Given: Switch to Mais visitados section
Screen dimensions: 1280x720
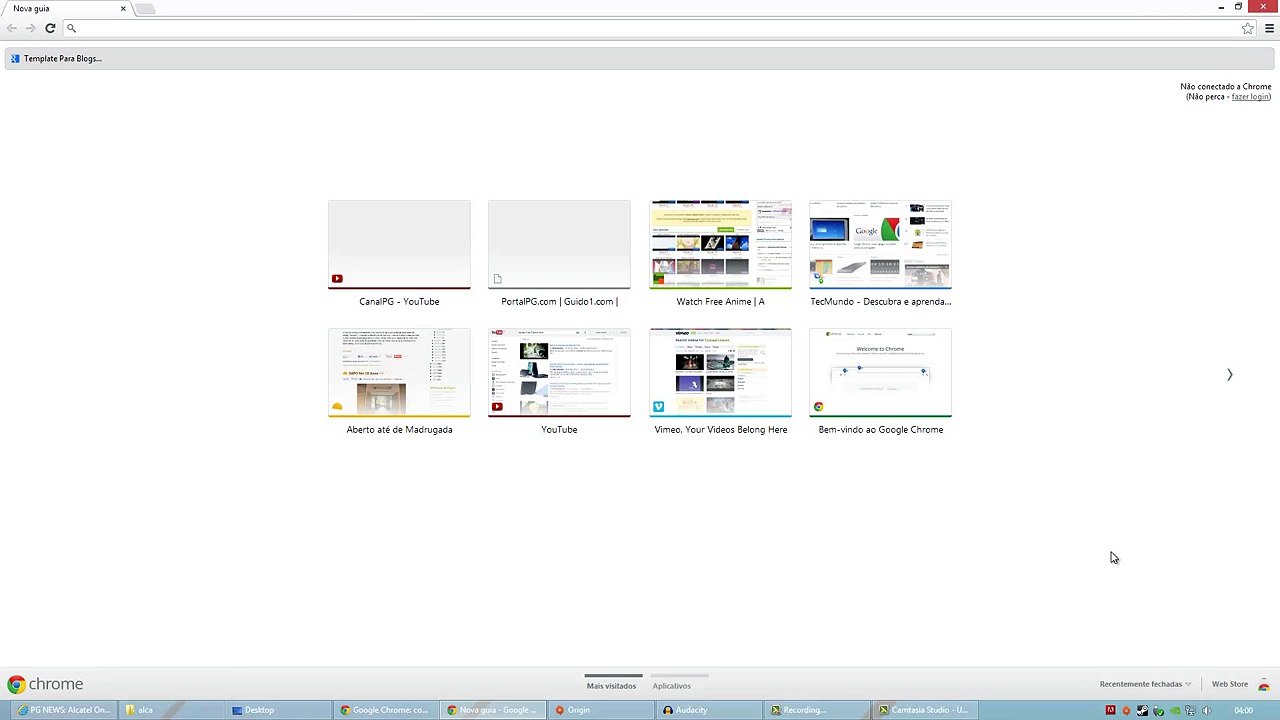Looking at the screenshot, I should point(611,686).
